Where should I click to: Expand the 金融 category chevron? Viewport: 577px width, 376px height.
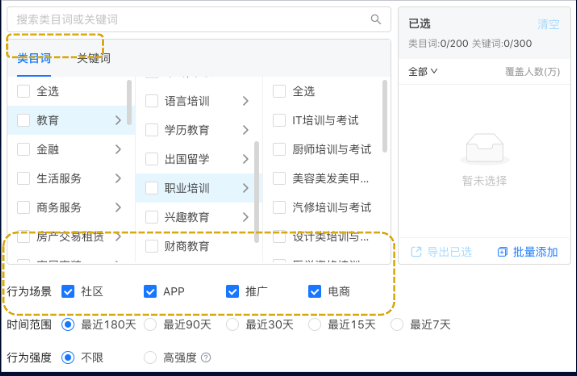[118, 149]
